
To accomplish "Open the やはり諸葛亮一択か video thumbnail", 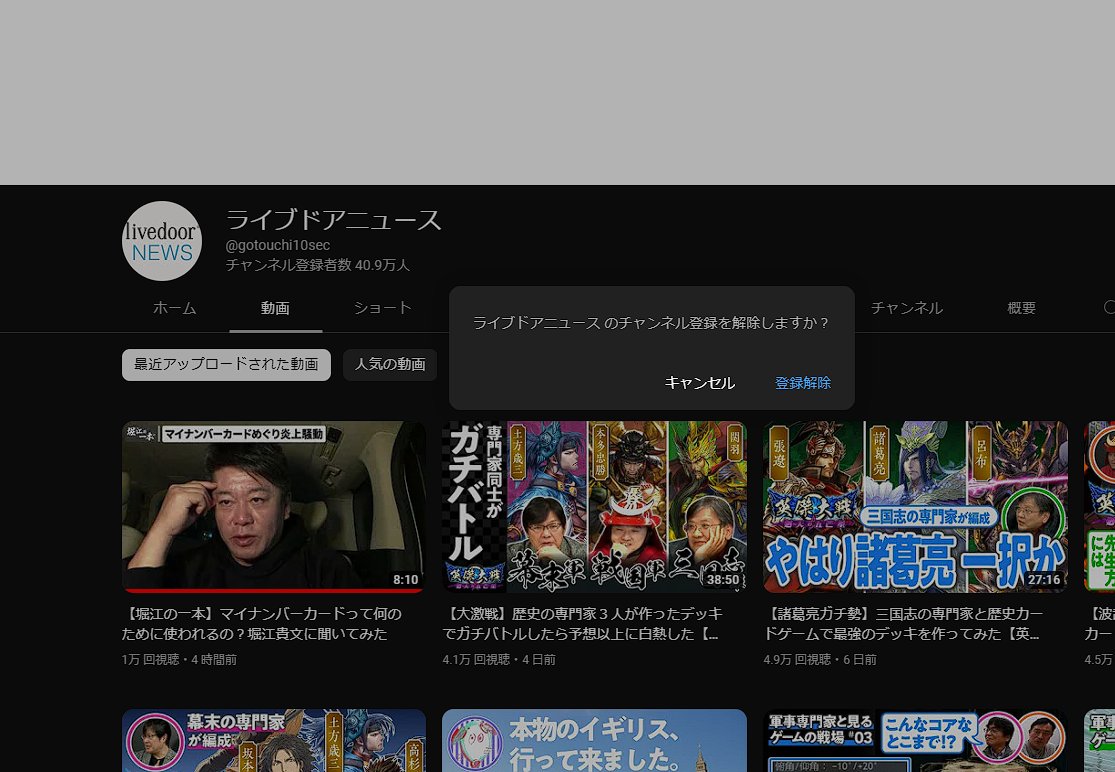I will point(915,507).
